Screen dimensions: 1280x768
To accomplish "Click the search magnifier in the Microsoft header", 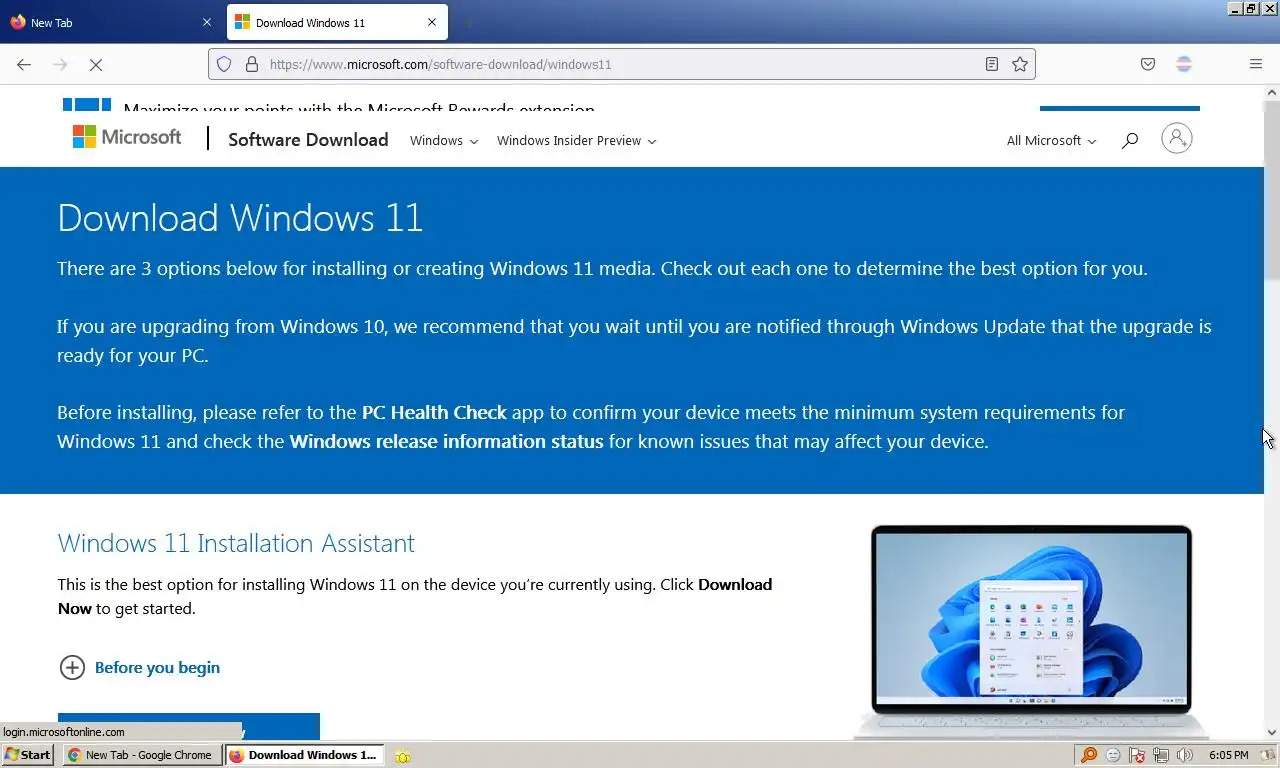I will 1130,141.
